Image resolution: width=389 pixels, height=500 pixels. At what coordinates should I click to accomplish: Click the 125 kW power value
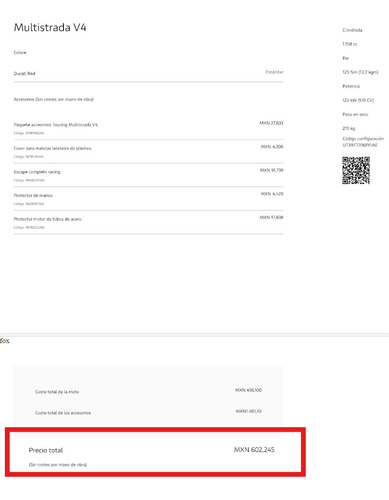358,100
